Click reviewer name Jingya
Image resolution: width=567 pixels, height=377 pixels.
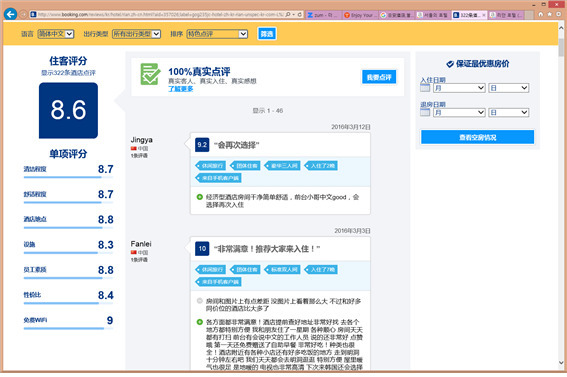click(141, 140)
